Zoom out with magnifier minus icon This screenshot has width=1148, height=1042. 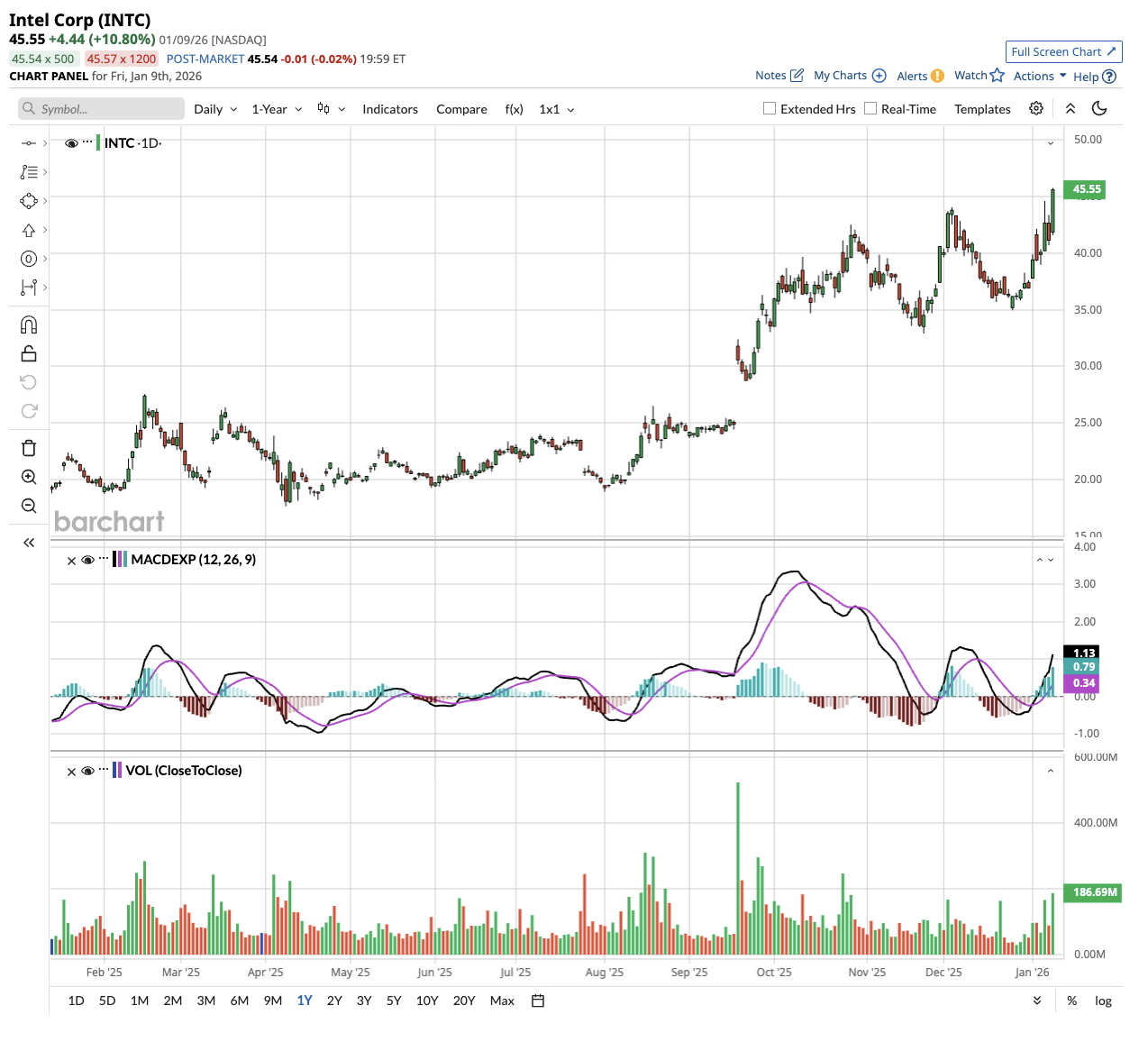coord(29,506)
